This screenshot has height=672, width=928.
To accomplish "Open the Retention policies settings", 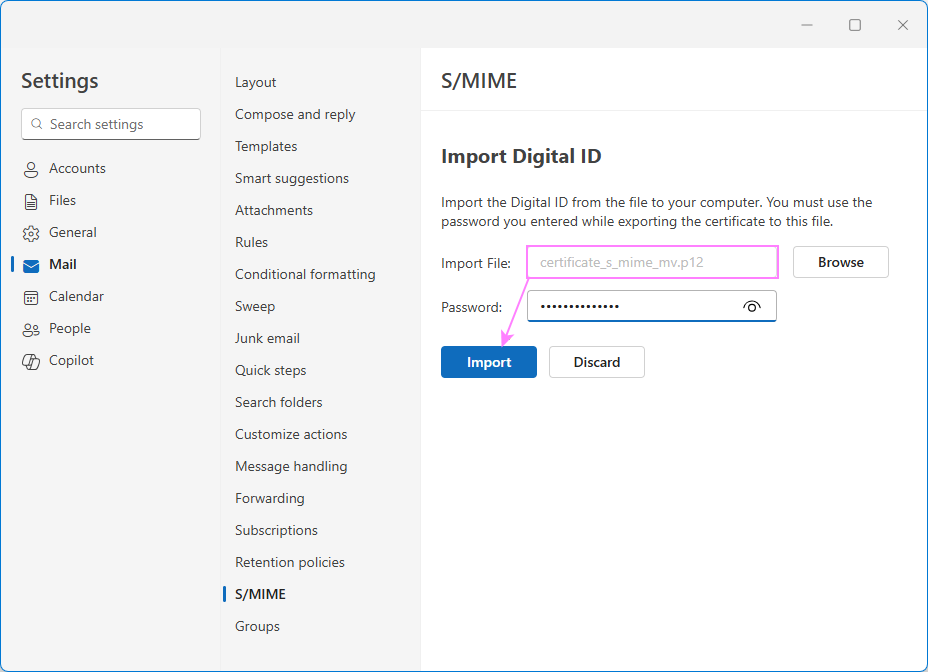I will coord(289,562).
